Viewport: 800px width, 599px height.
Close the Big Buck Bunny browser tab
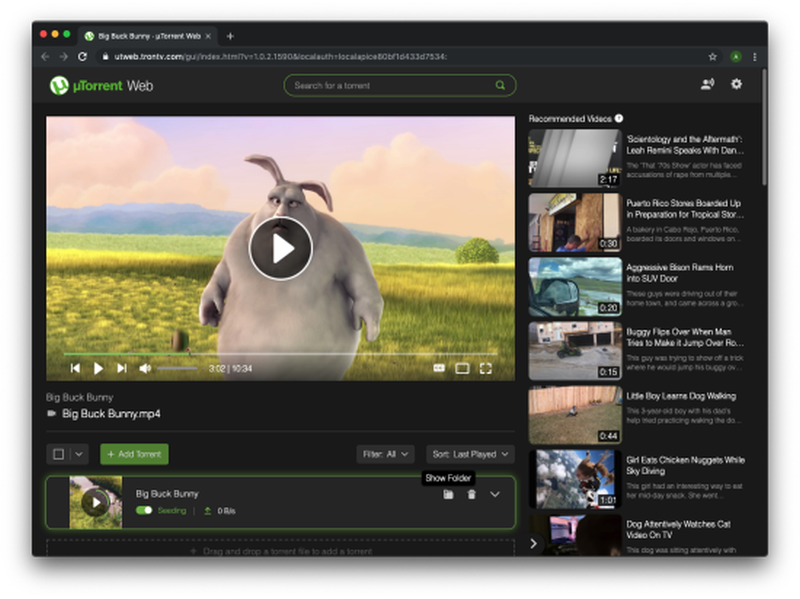208,36
